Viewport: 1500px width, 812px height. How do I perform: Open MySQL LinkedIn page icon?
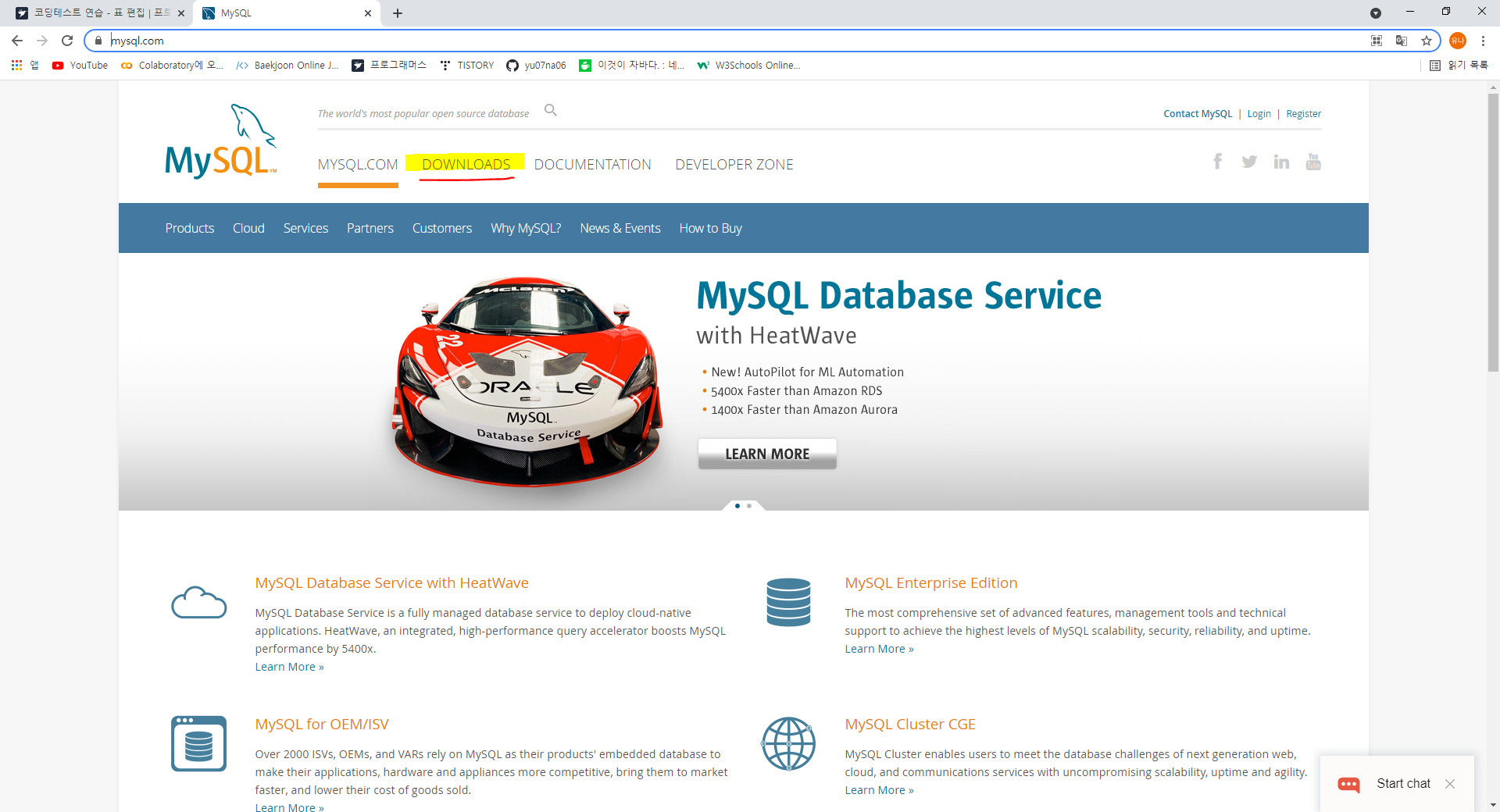click(1281, 162)
